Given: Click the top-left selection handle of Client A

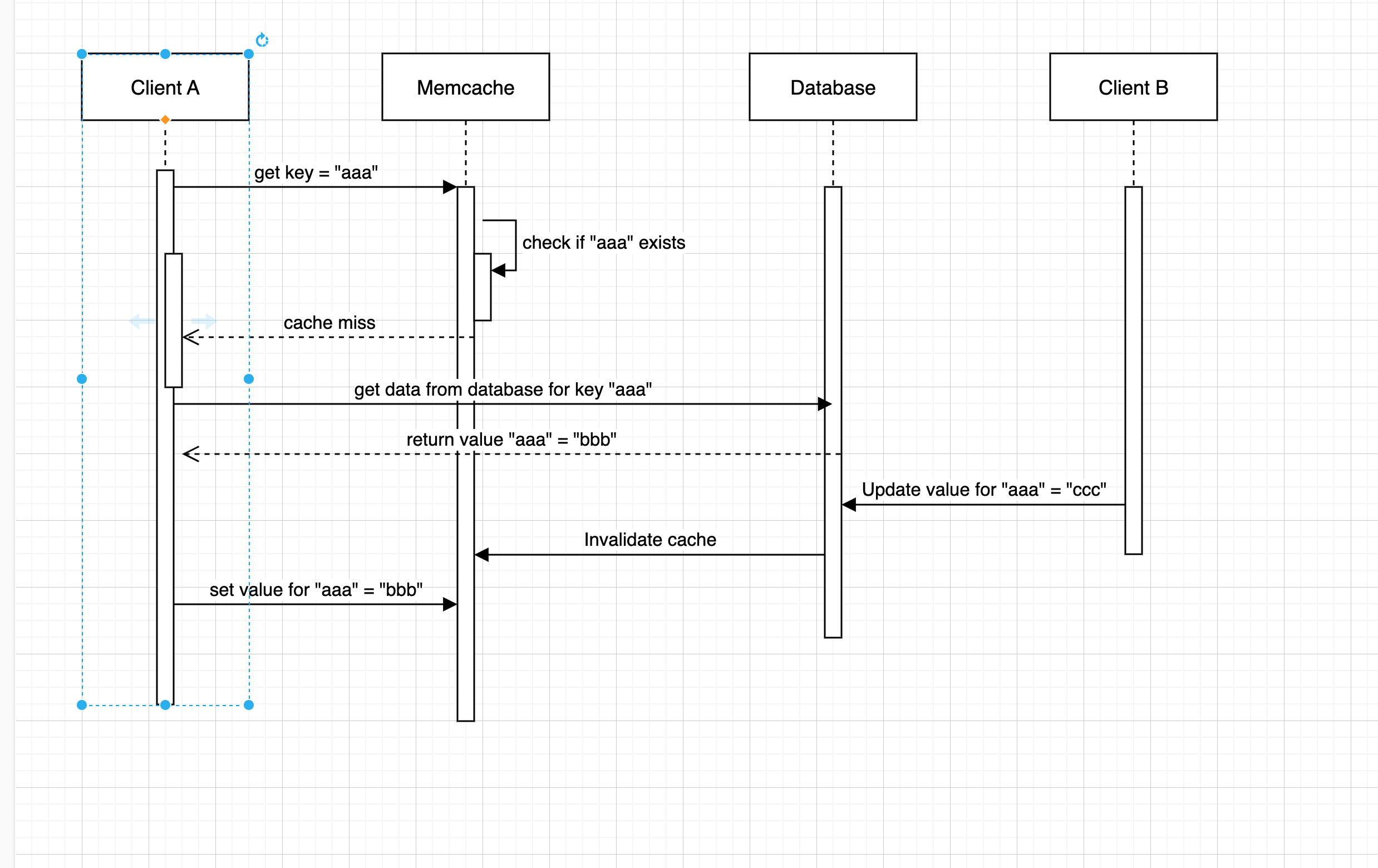Looking at the screenshot, I should pyautogui.click(x=82, y=54).
